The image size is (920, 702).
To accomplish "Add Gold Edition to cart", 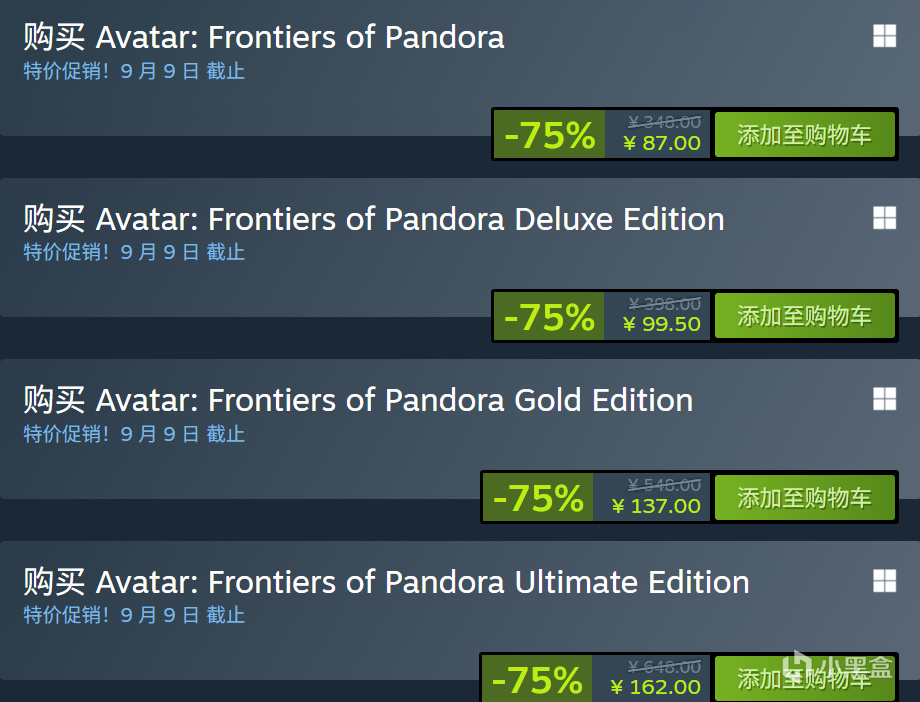I will (x=804, y=498).
